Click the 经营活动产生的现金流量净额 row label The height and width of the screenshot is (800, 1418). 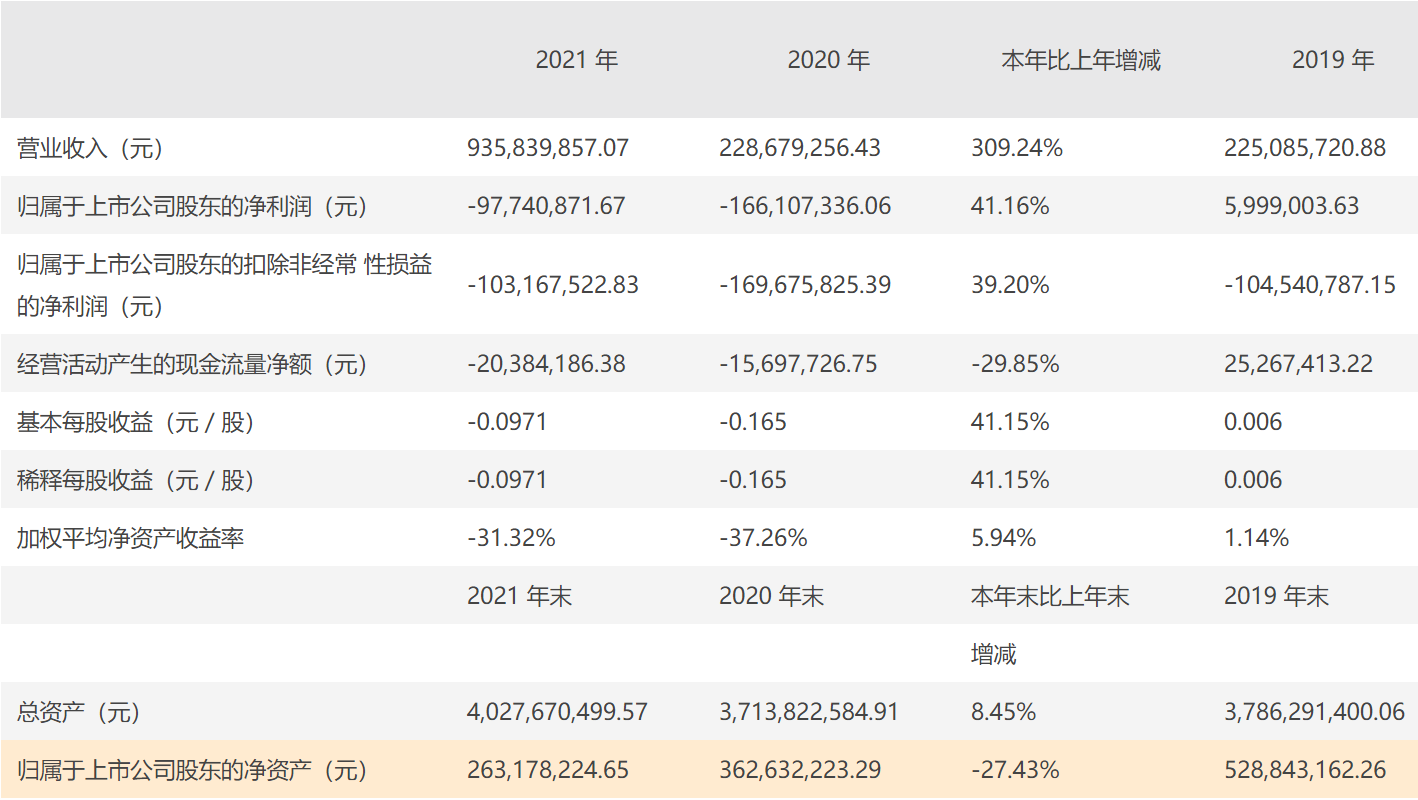click(192, 365)
